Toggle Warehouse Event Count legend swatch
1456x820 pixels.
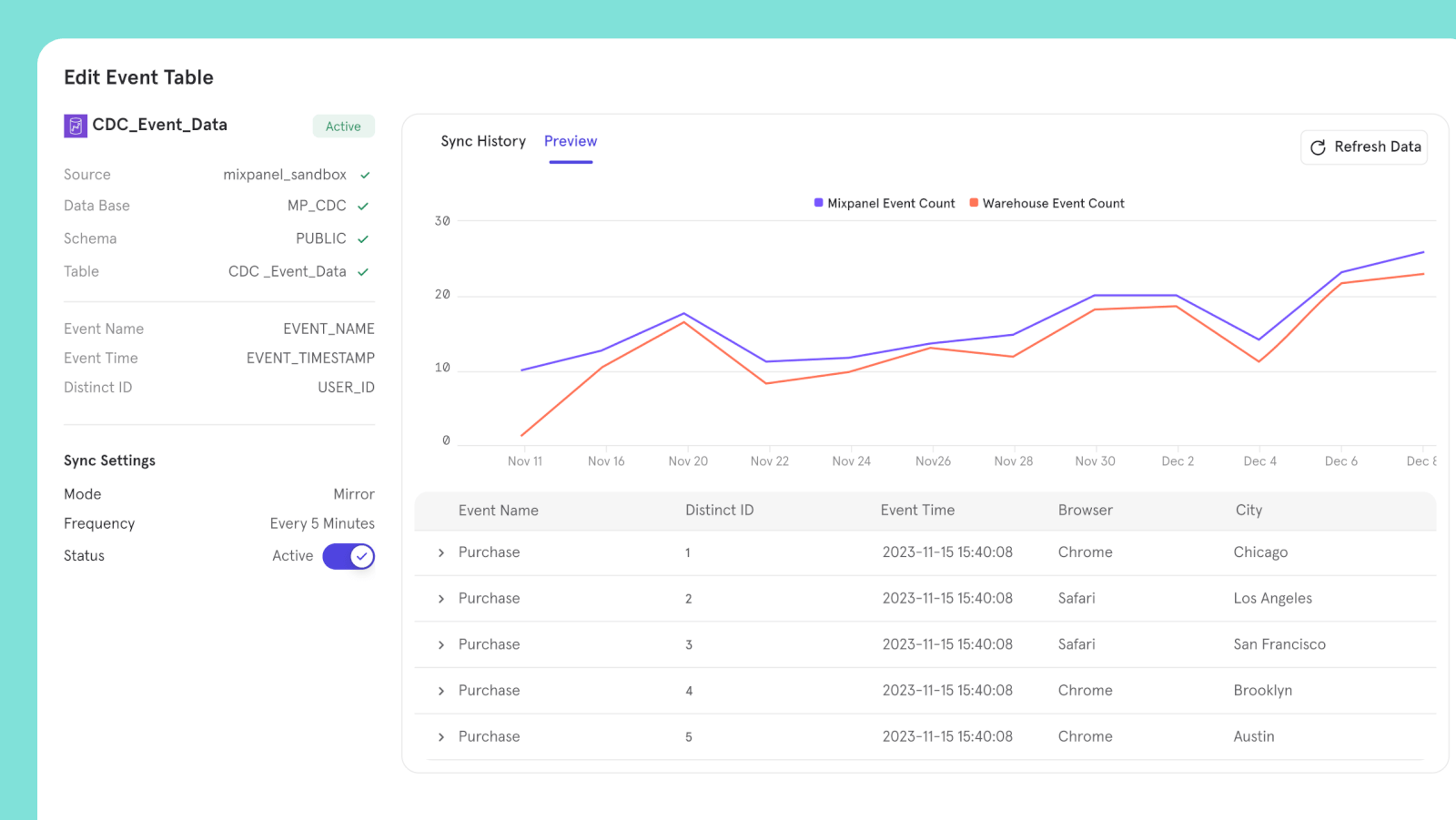[974, 203]
